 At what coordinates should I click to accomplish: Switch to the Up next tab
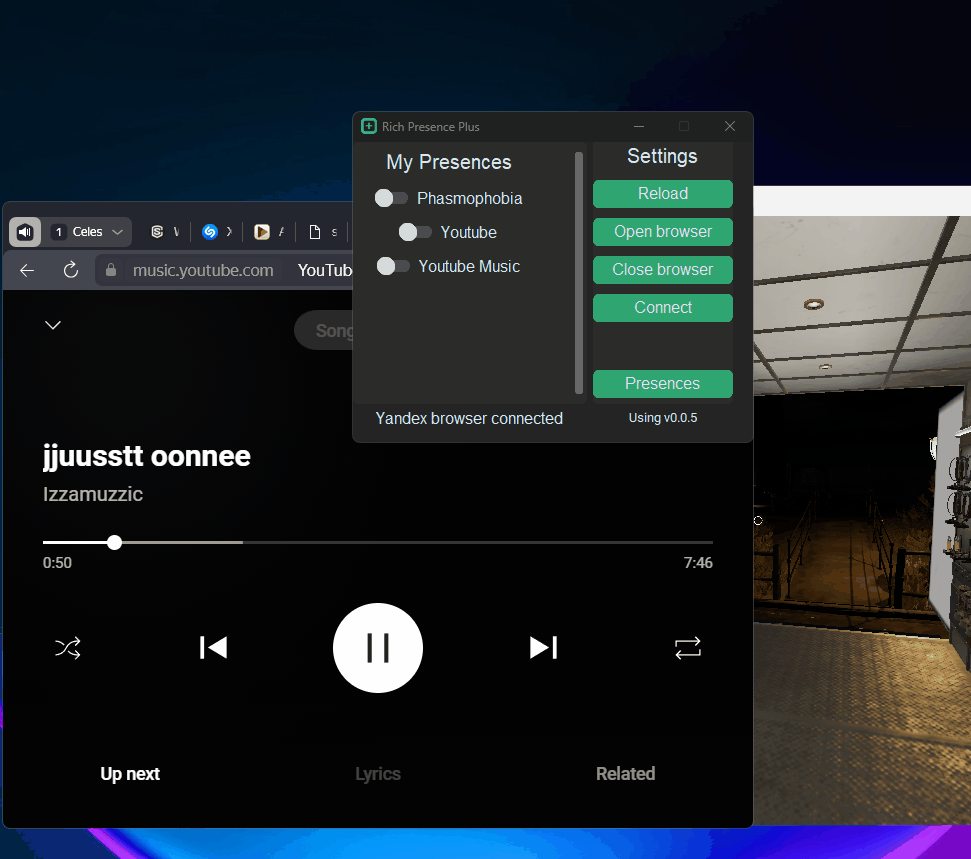[130, 774]
